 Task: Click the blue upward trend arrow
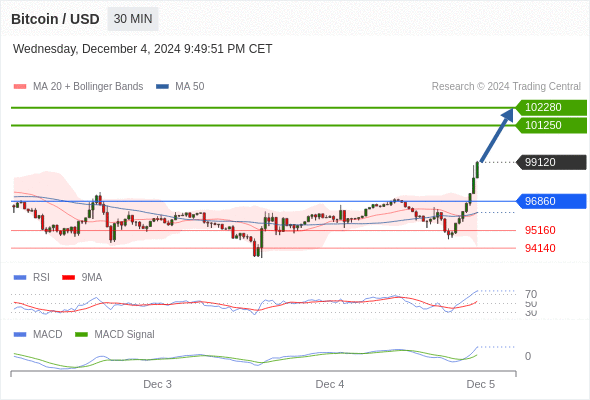[x=497, y=135]
